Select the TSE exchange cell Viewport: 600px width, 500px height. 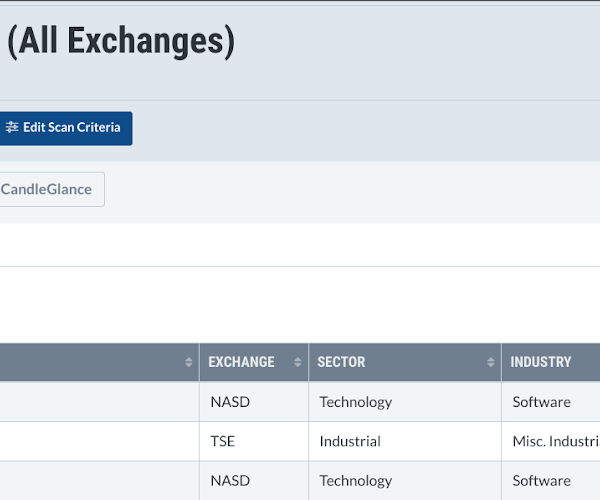pos(254,441)
